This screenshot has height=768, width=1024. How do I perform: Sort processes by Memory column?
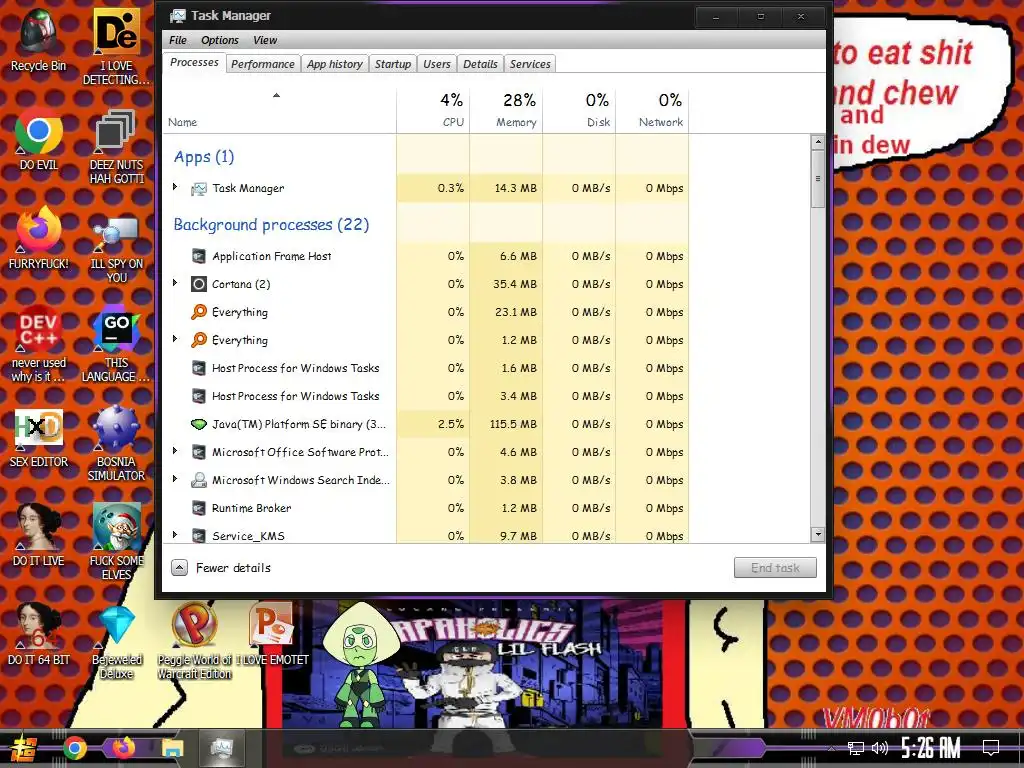(506, 111)
